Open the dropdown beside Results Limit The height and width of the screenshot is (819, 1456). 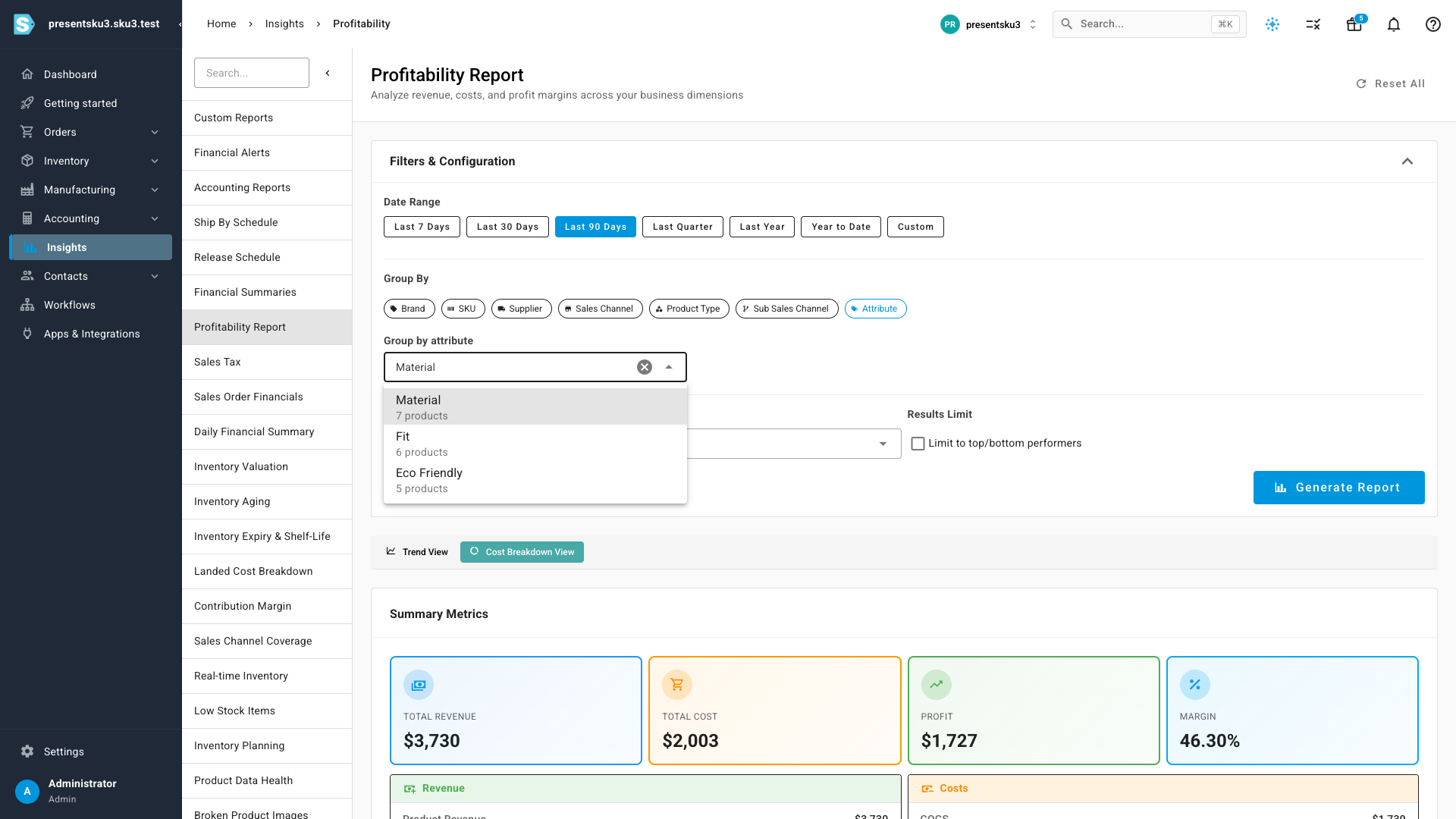(883, 444)
